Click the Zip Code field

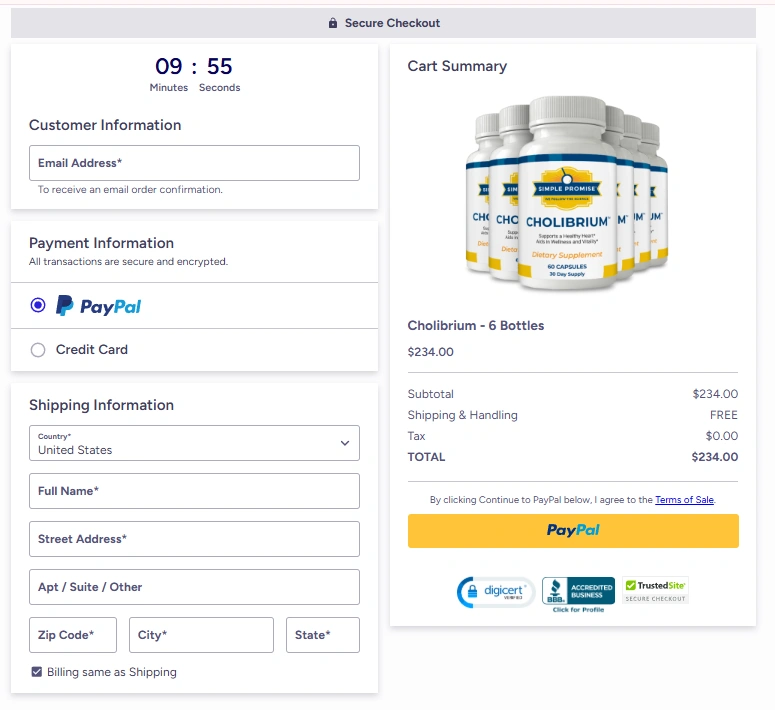coord(73,635)
